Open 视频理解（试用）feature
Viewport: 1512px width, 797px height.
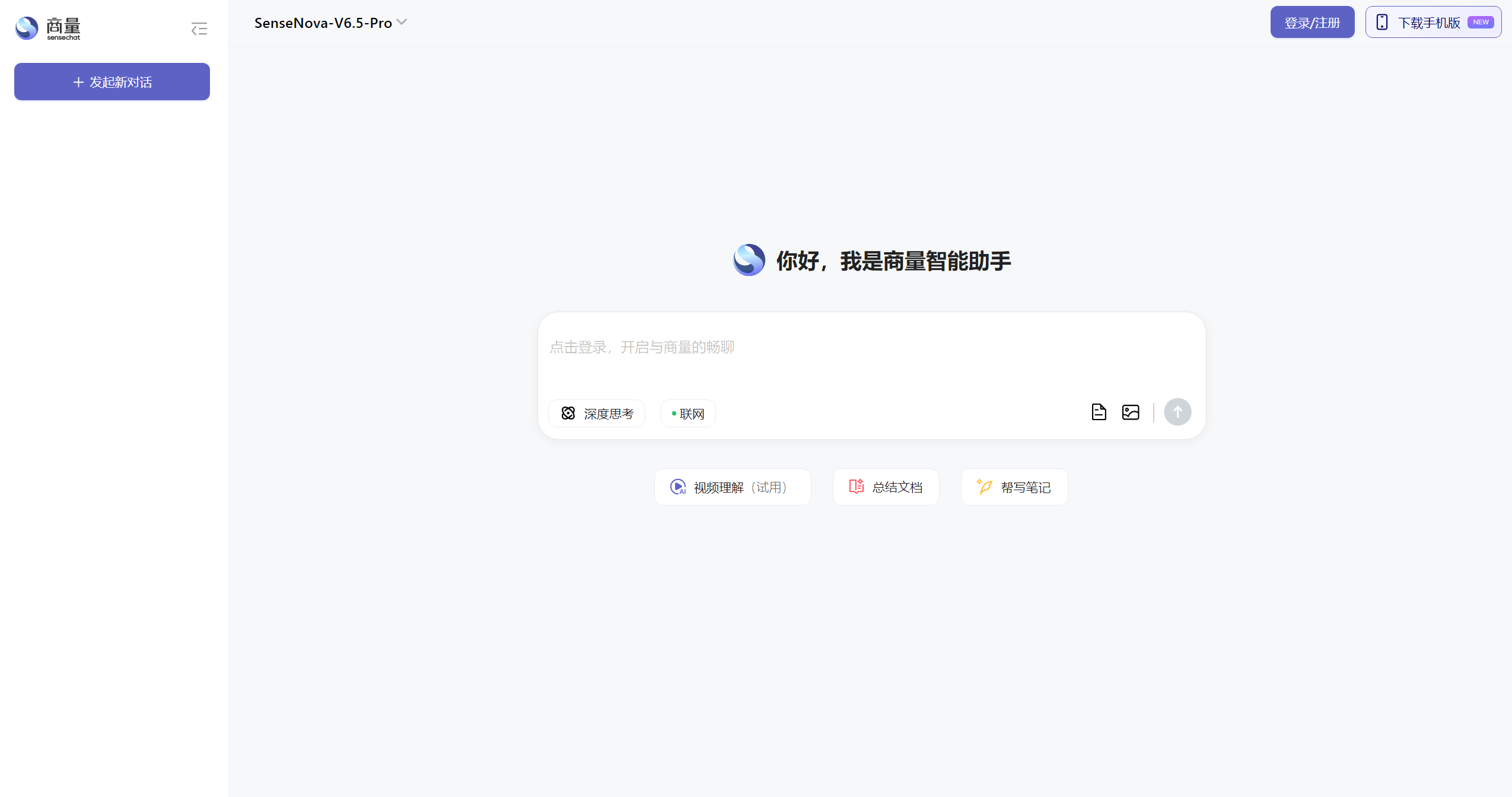[x=732, y=487]
